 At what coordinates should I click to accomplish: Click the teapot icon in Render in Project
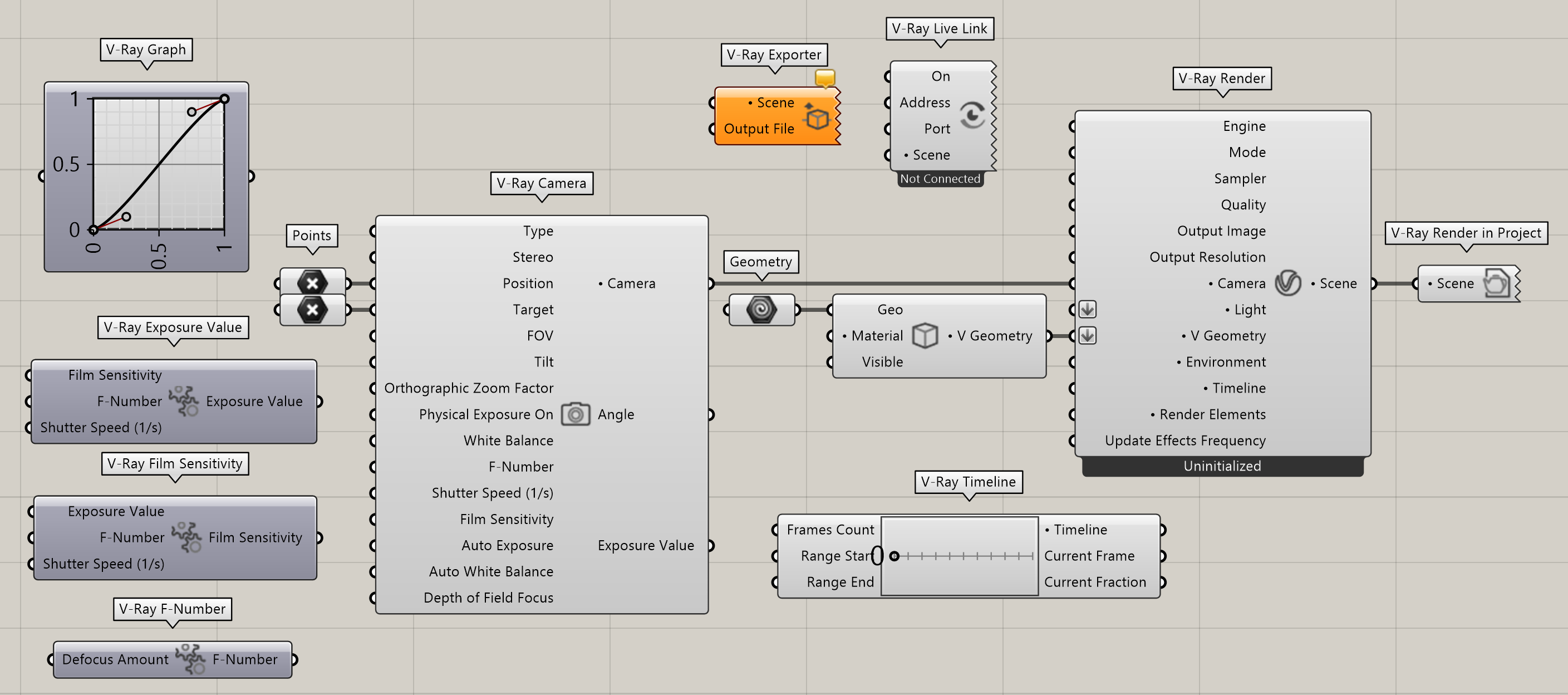1496,283
